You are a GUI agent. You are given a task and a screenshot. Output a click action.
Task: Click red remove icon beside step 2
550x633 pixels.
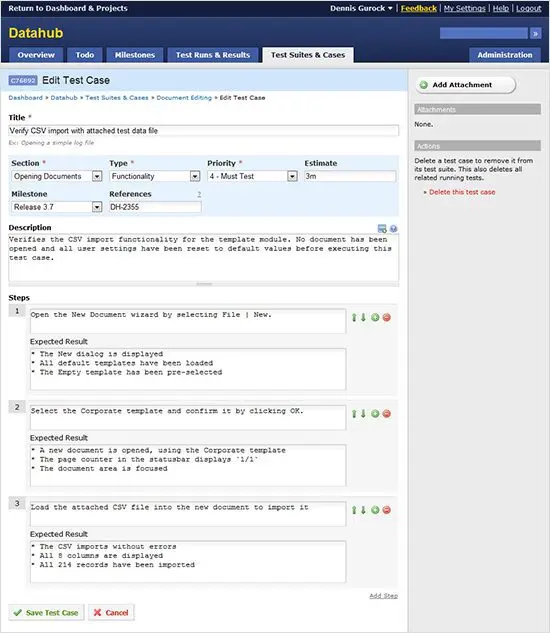(386, 413)
